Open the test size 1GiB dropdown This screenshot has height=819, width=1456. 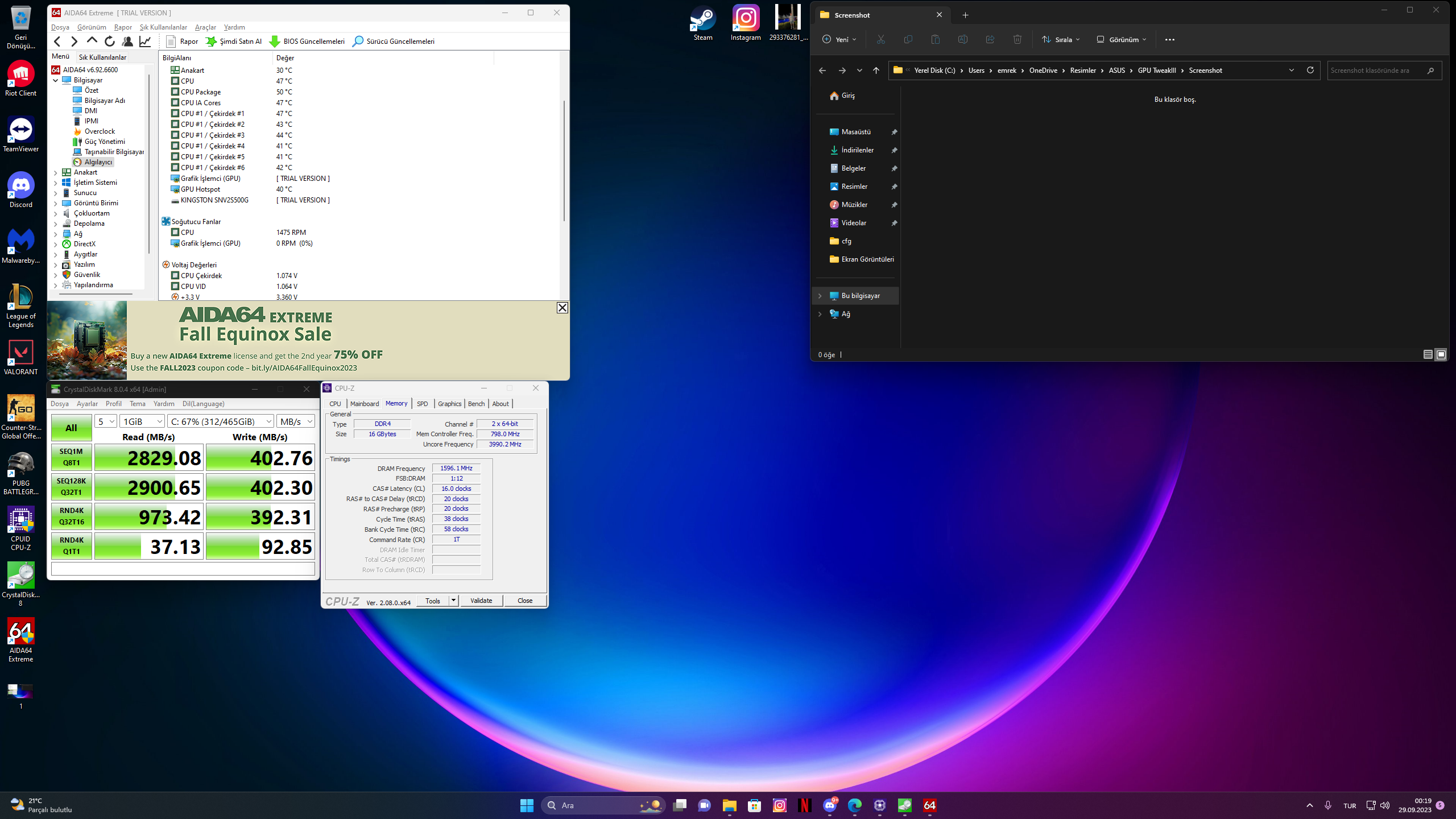coord(142,421)
